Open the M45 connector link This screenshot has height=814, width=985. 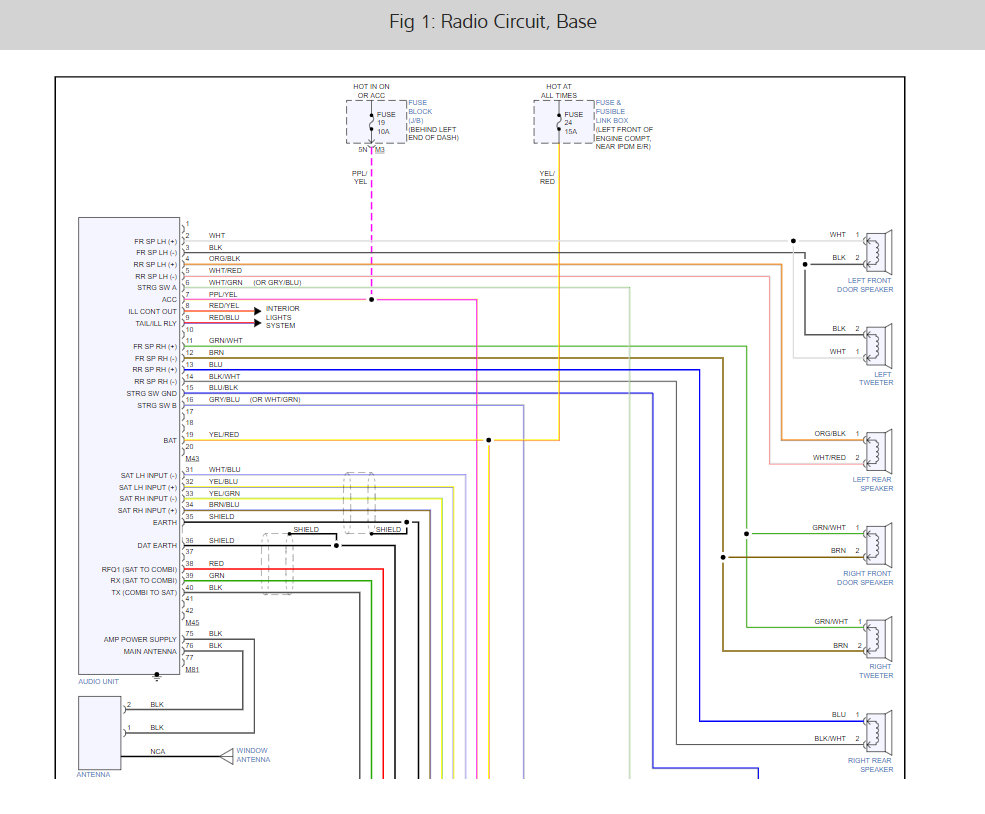coord(192,621)
